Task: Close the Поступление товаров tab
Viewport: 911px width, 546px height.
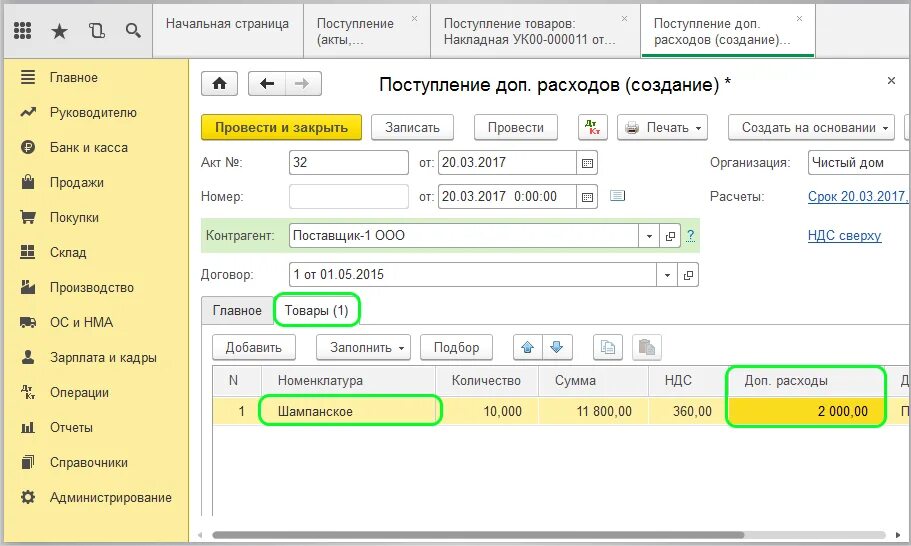Action: coord(624,19)
